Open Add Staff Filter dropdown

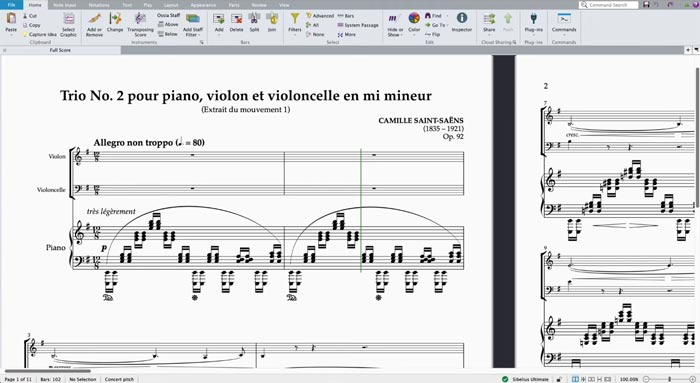(x=193, y=25)
